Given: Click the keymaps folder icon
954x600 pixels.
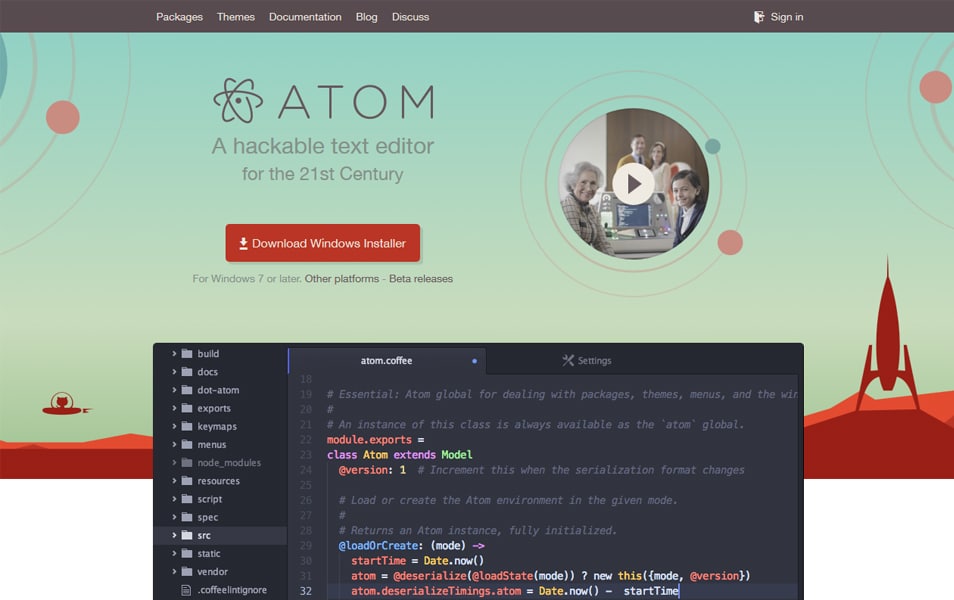Looking at the screenshot, I should (x=187, y=427).
